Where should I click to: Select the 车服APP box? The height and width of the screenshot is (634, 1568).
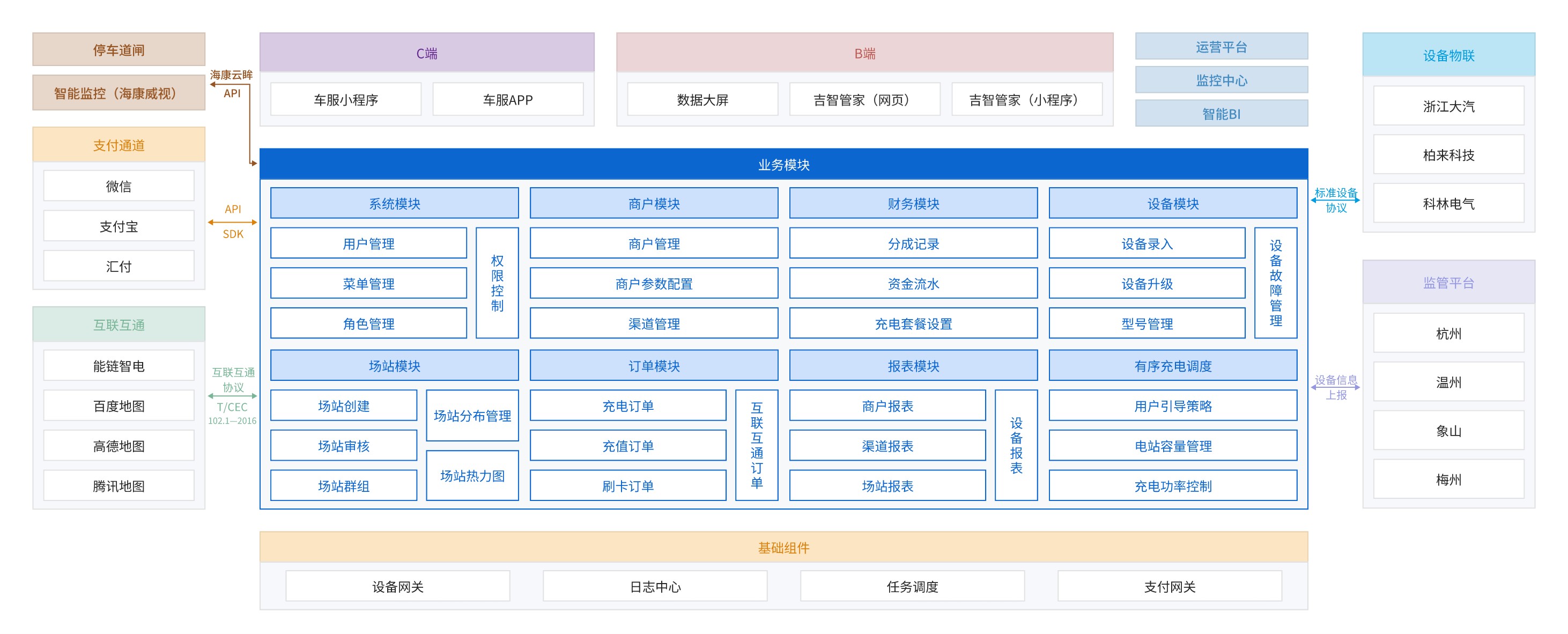(508, 99)
